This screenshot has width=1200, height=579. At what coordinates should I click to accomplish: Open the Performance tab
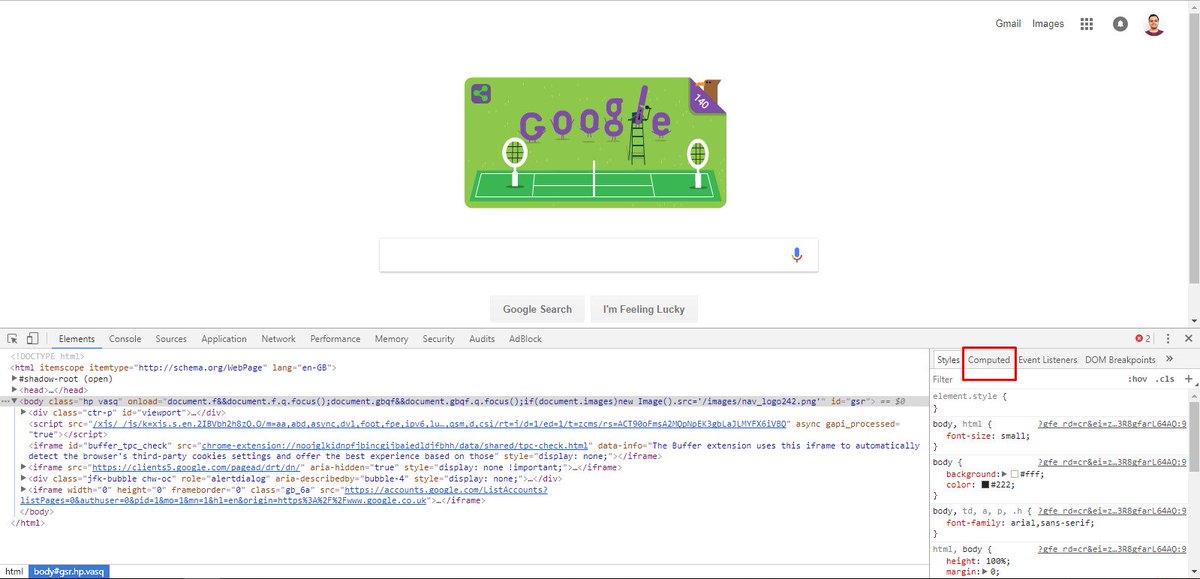tap(335, 339)
